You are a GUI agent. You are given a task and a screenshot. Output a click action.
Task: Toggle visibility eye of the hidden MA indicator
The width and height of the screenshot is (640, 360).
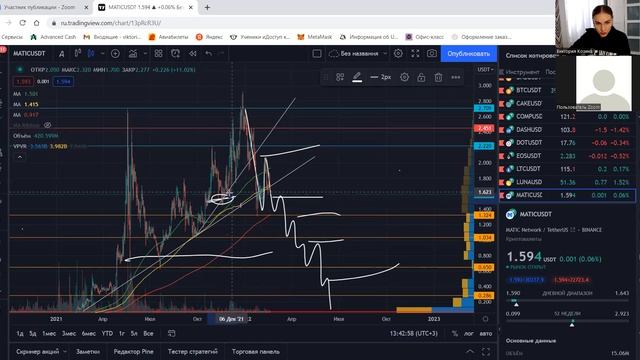[47, 125]
